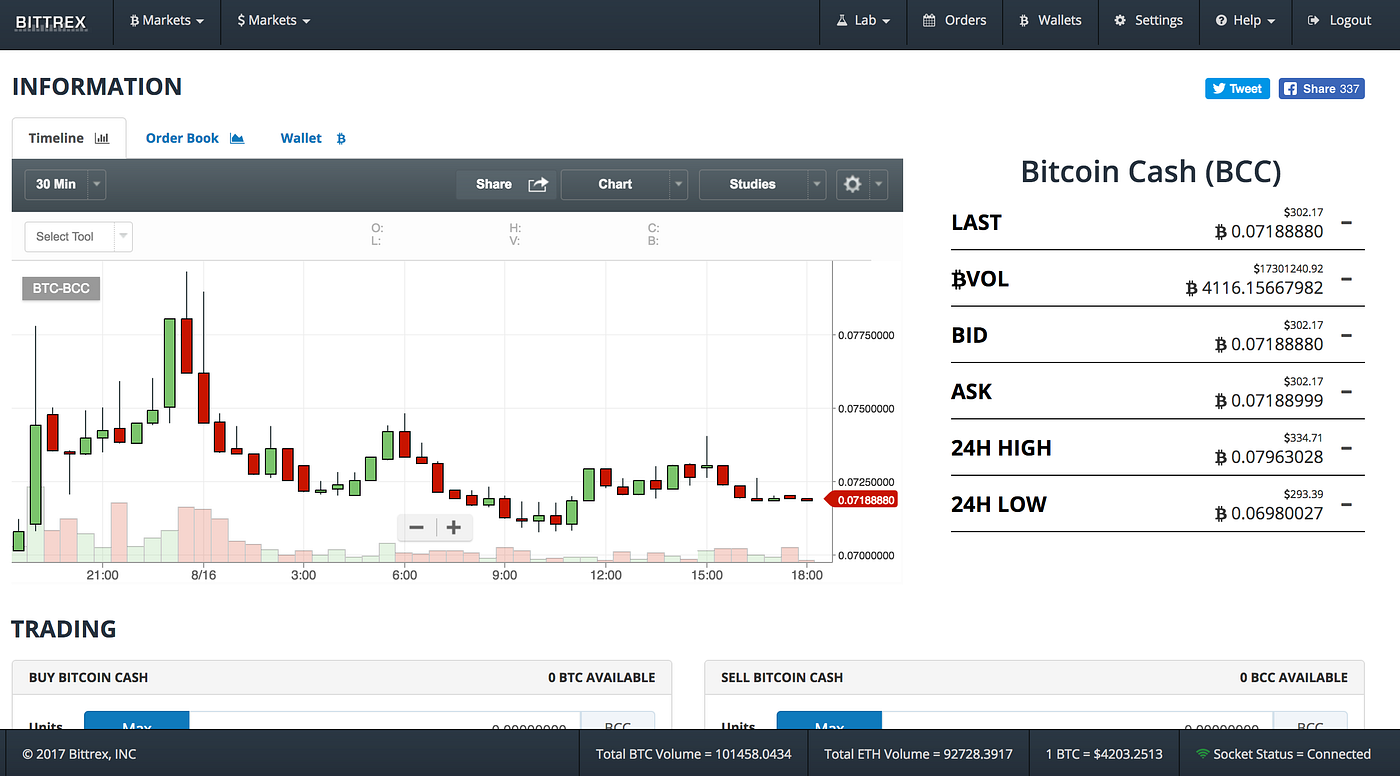Collapse the LAST row minus icon

(x=1346, y=222)
